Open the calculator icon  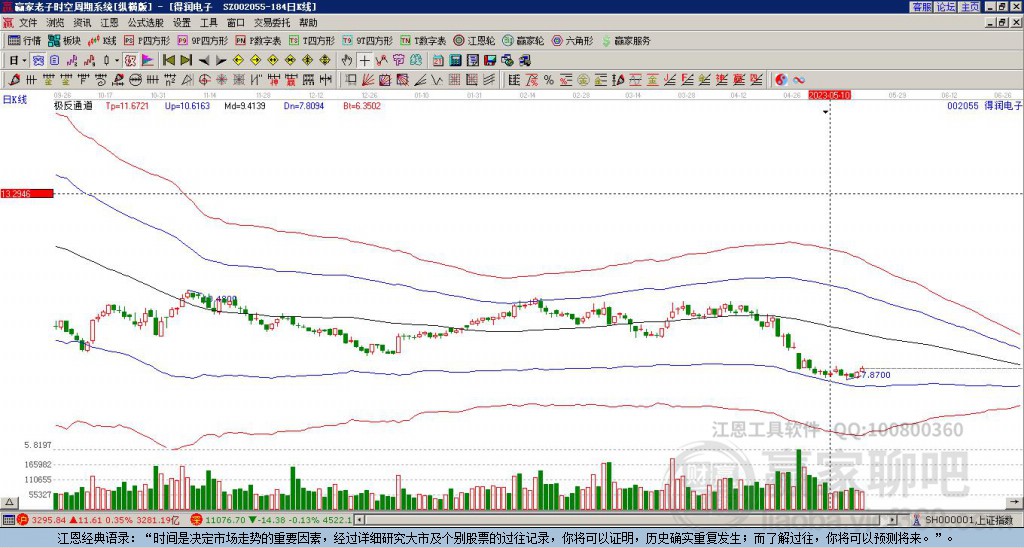pyautogui.click(x=455, y=60)
